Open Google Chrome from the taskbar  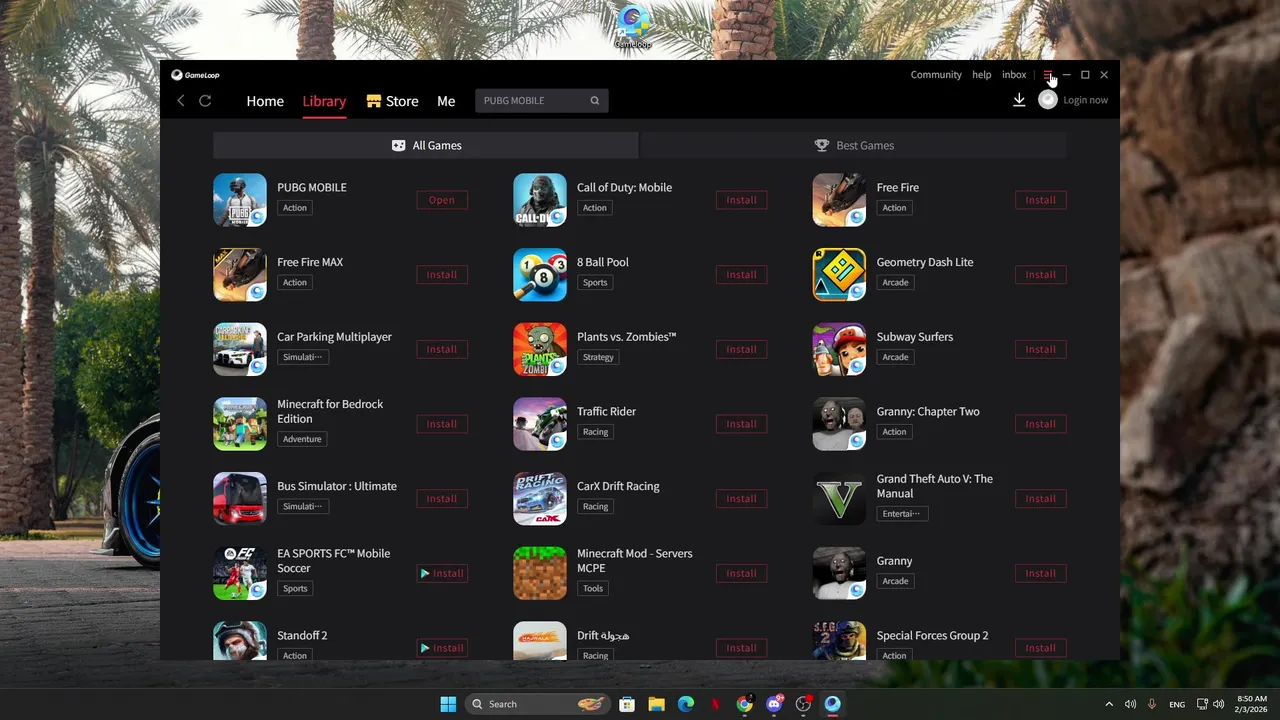click(744, 704)
